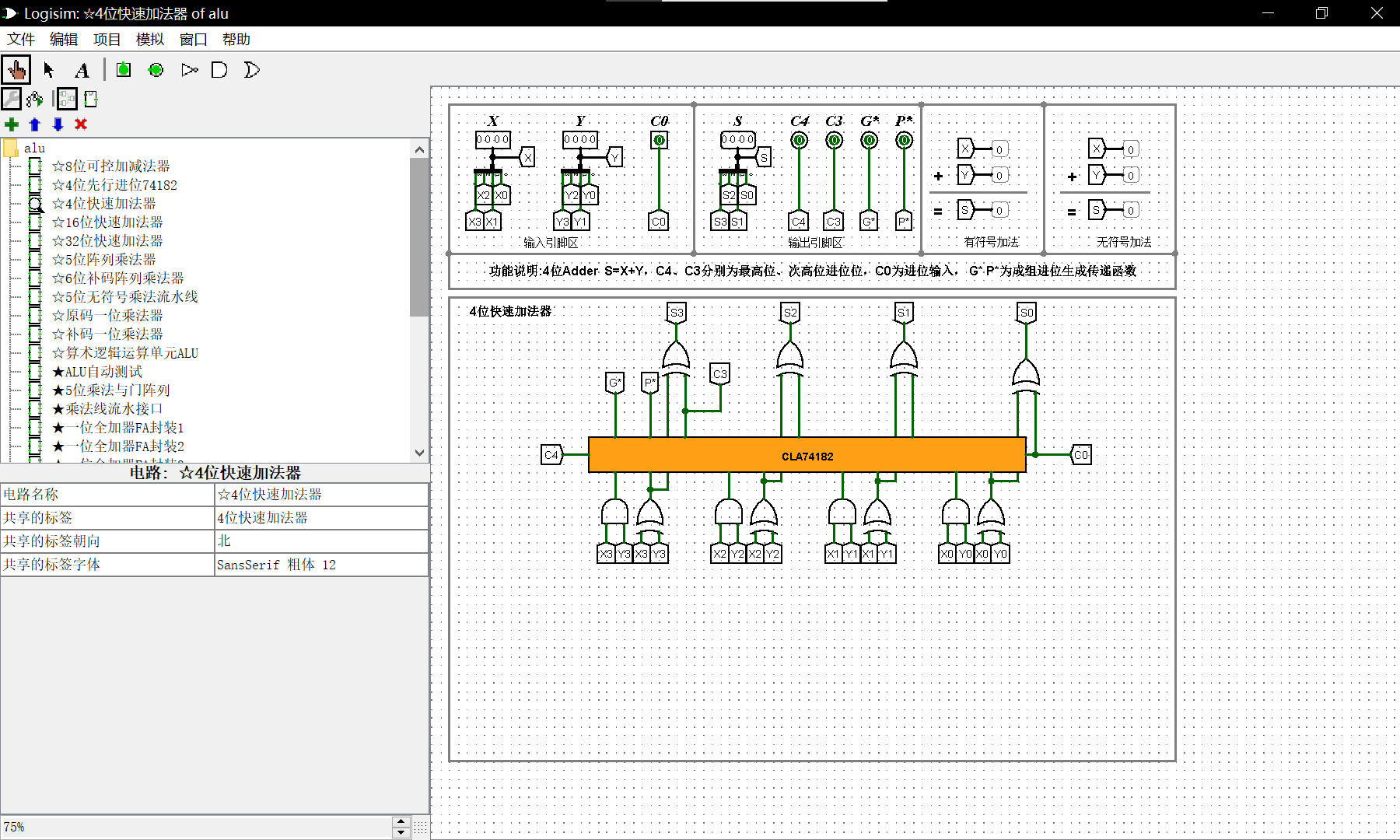Select ☆原码一位乘法器 circuit
The image size is (1400, 840).
(x=107, y=315)
